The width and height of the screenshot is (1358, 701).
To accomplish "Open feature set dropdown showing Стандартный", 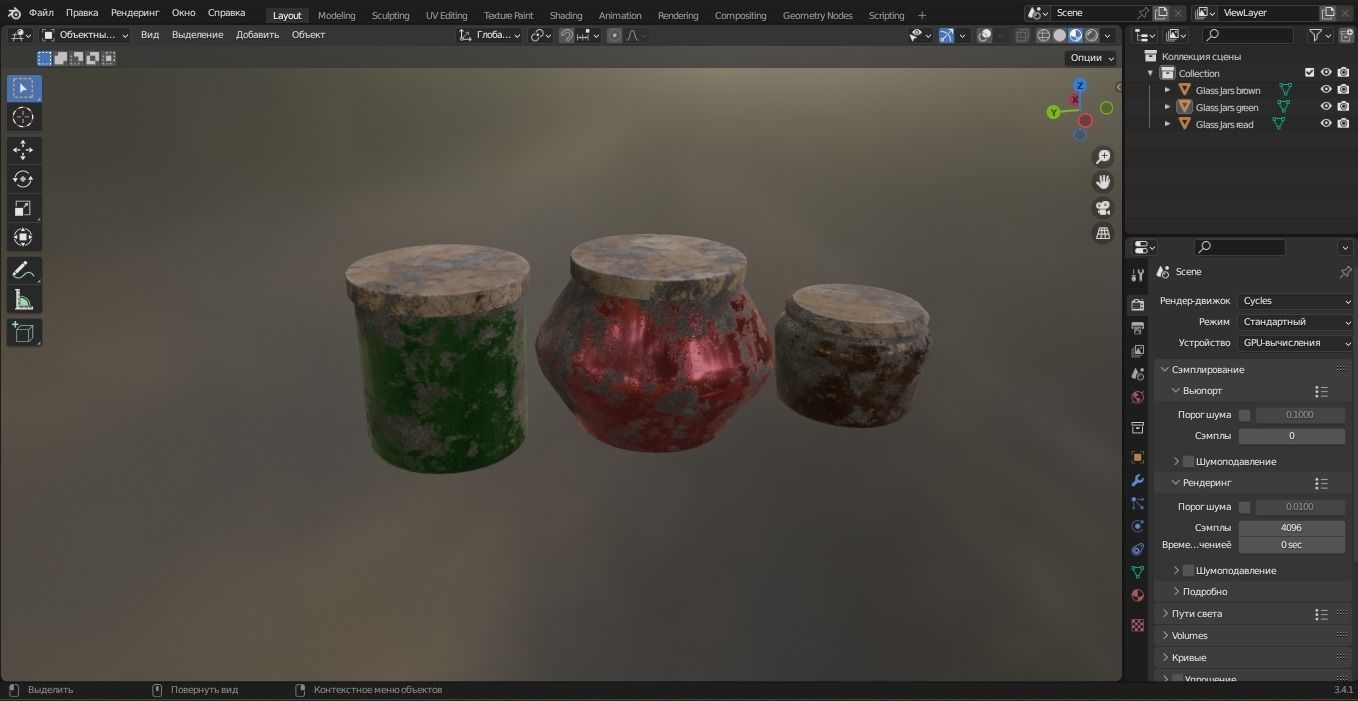I will [x=1295, y=322].
